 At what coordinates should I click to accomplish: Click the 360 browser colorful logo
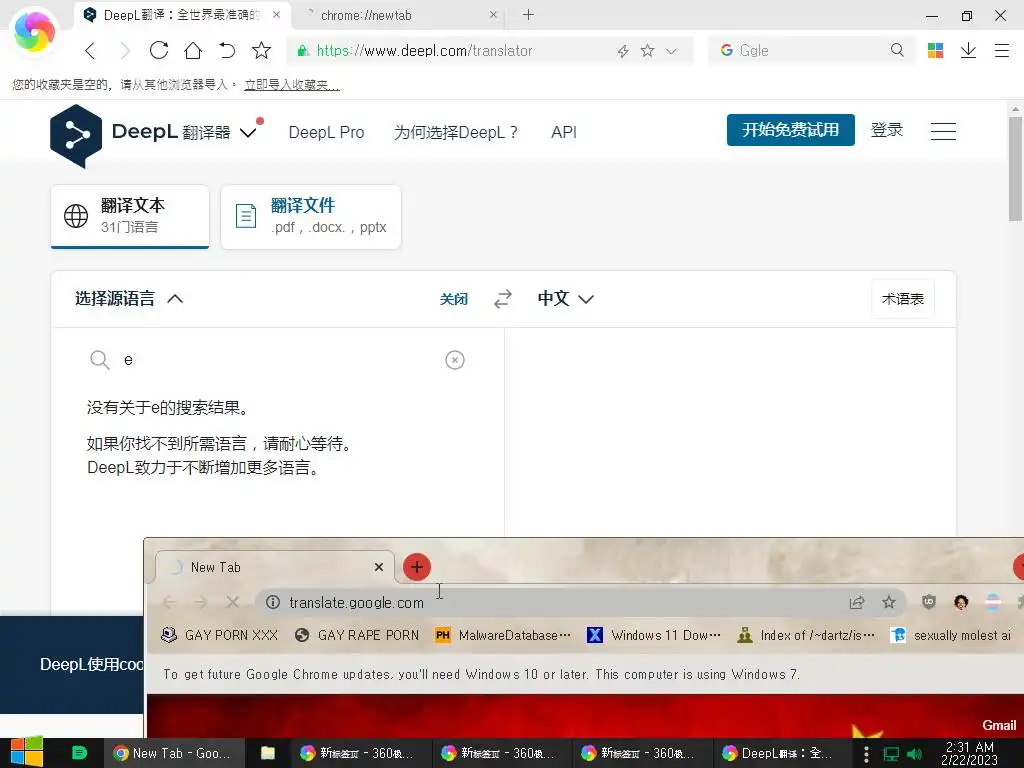[x=34, y=31]
